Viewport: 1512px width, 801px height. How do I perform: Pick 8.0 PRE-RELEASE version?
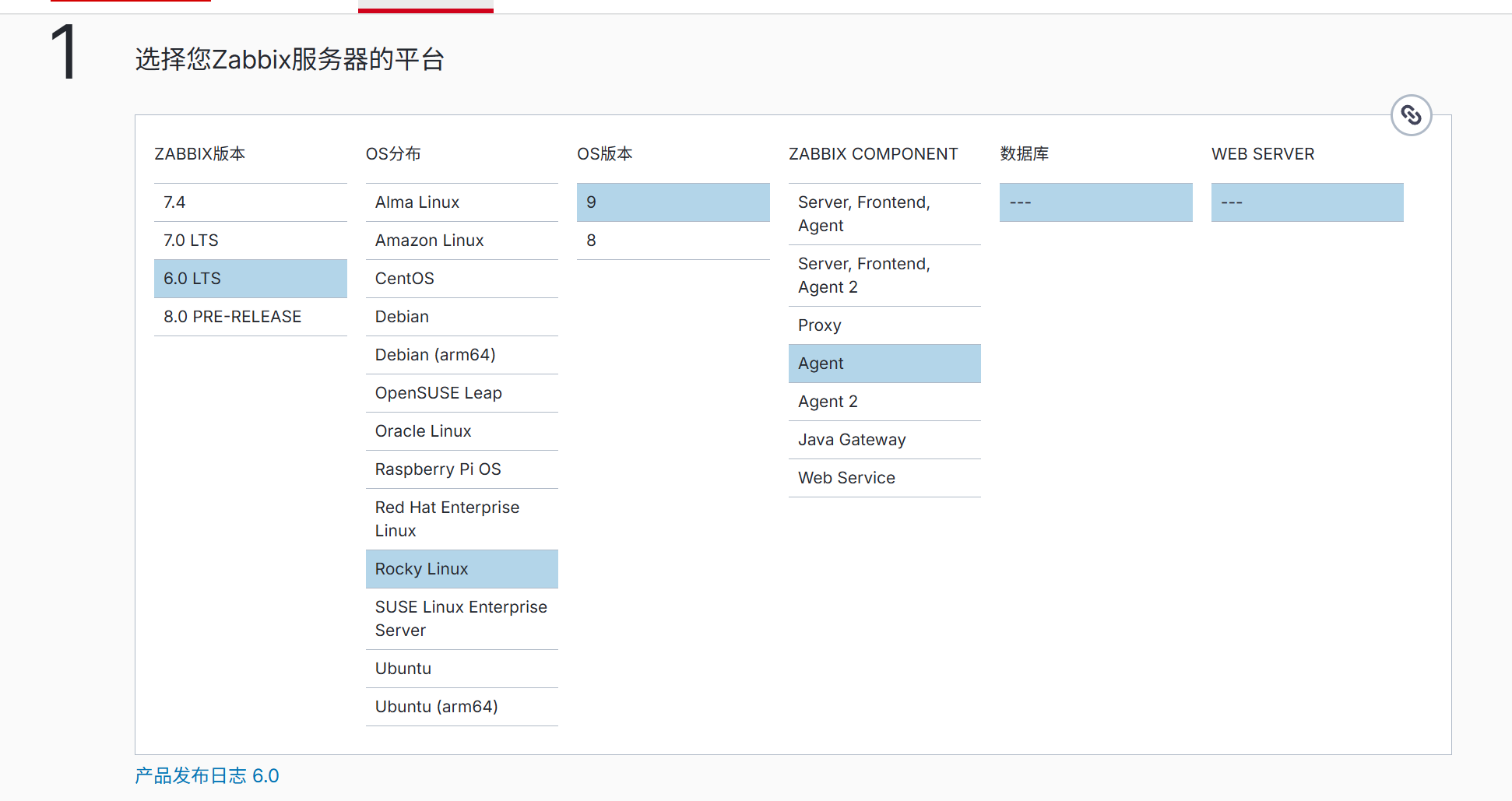(x=251, y=317)
